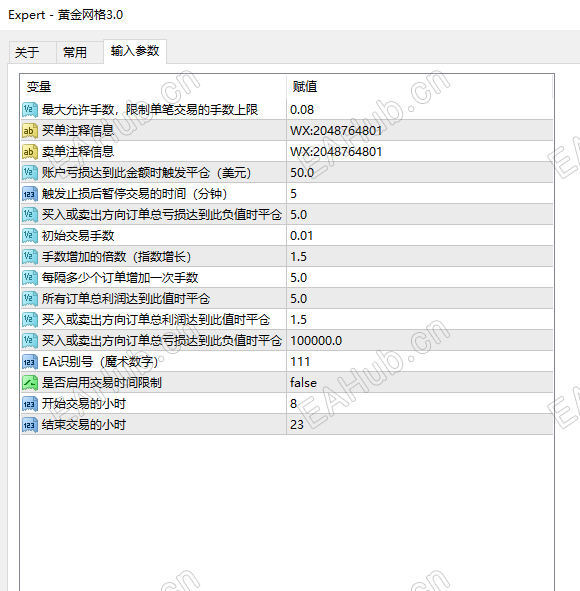Edit the end hour value 23
This screenshot has width=580, height=591.
pyautogui.click(x=419, y=425)
